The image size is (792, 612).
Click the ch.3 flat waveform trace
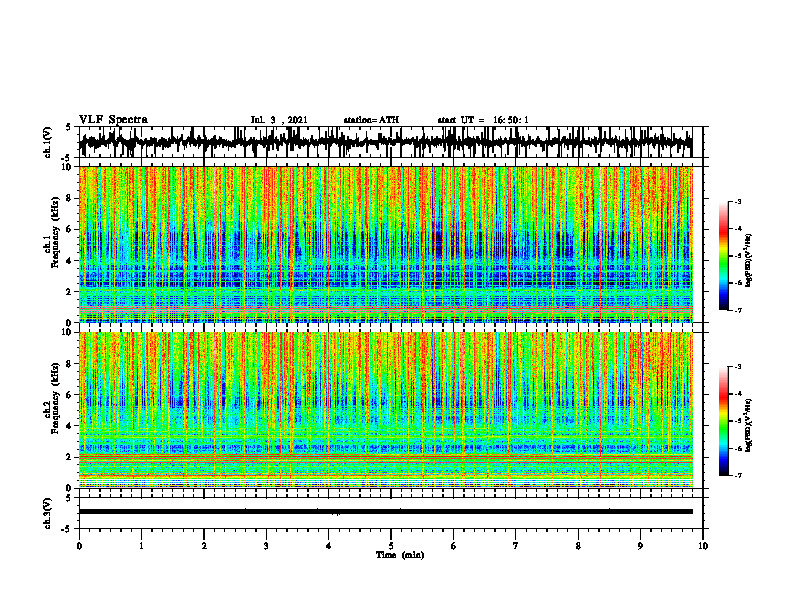tap(385, 512)
